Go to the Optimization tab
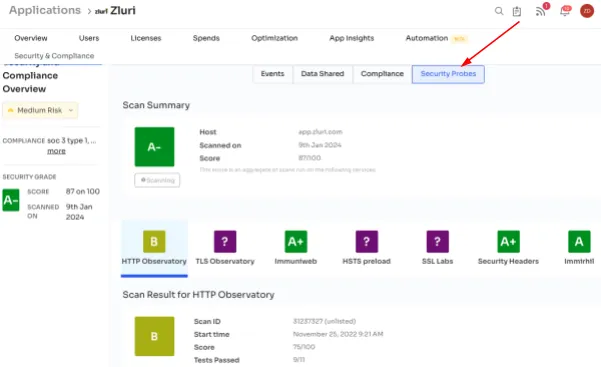The width and height of the screenshot is (601, 367). [x=274, y=38]
